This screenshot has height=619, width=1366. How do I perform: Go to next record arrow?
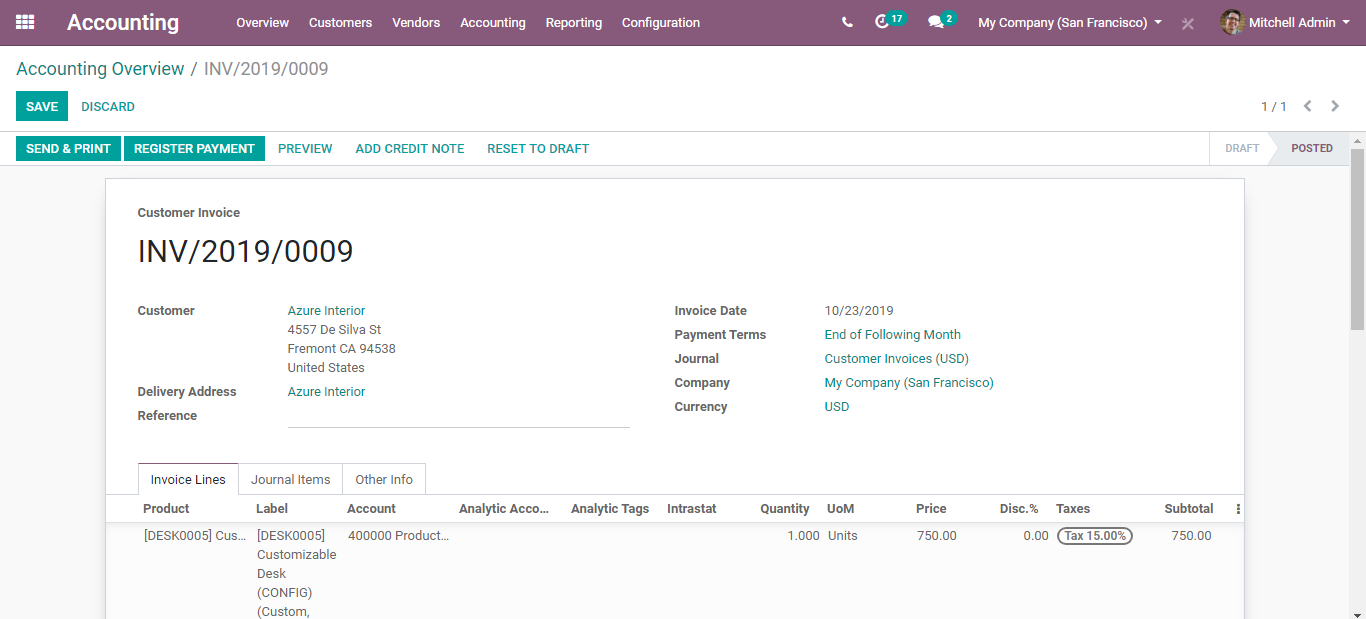tap(1335, 106)
